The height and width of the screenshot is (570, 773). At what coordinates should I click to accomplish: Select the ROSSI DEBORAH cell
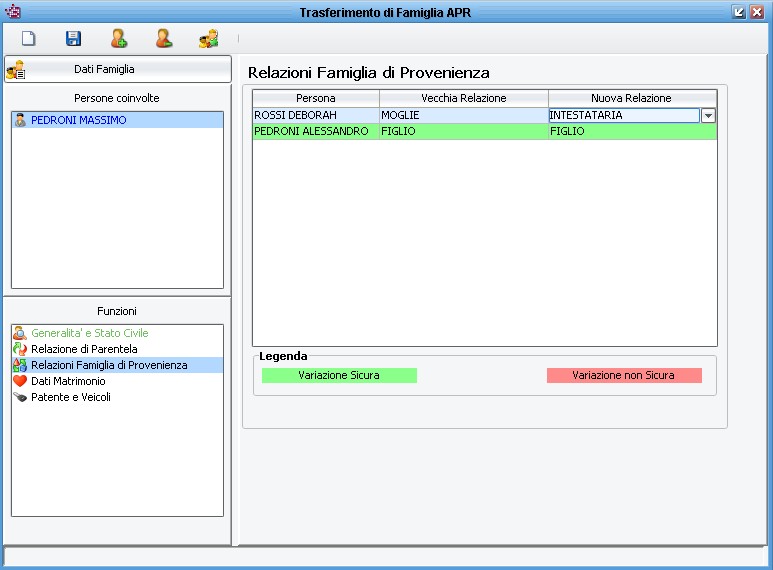click(x=316, y=115)
